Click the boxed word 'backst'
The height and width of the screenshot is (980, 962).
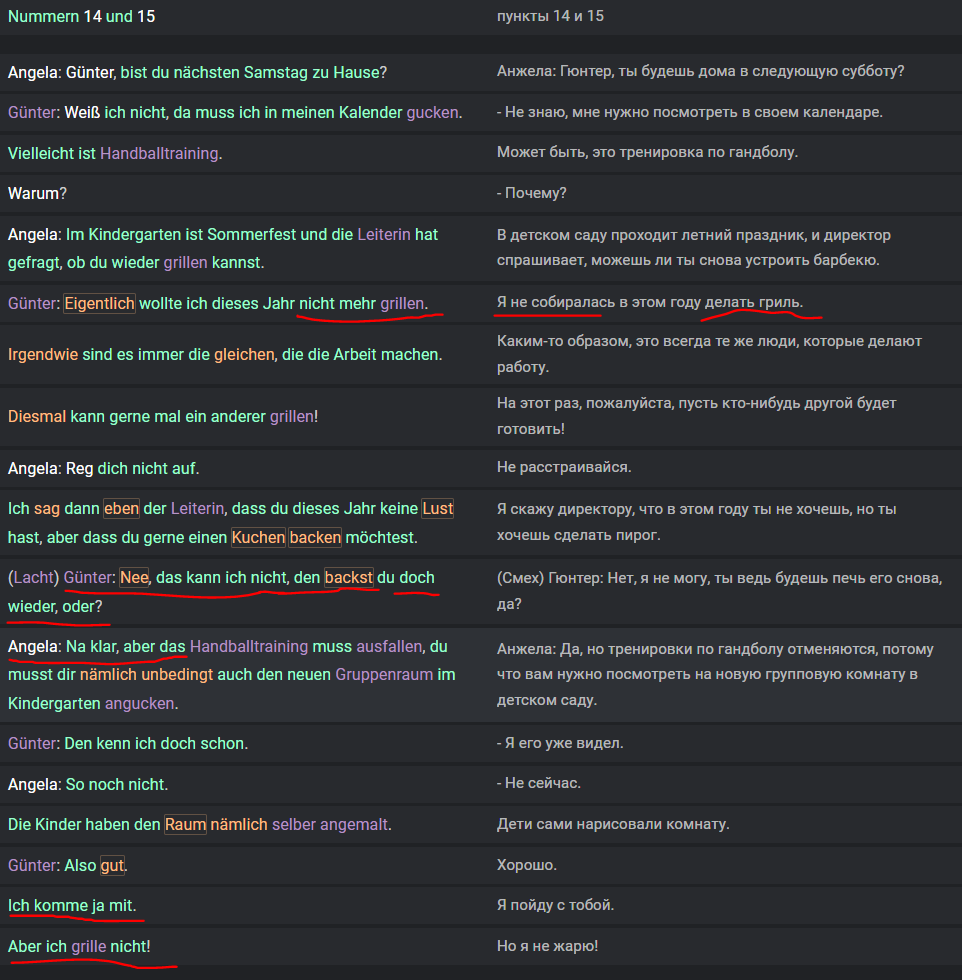348,577
